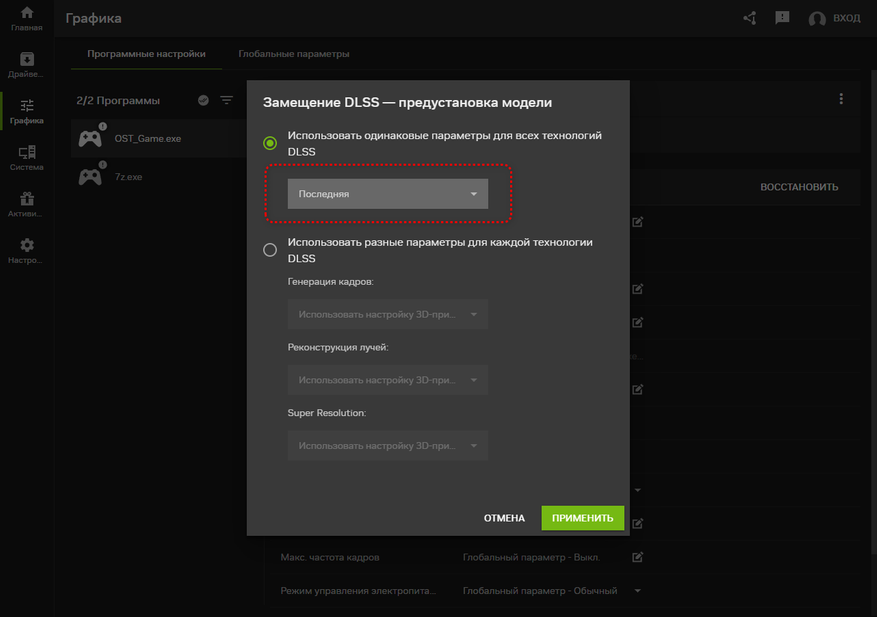Open the Последняя preset dropdown
This screenshot has height=617, width=877.
click(388, 194)
